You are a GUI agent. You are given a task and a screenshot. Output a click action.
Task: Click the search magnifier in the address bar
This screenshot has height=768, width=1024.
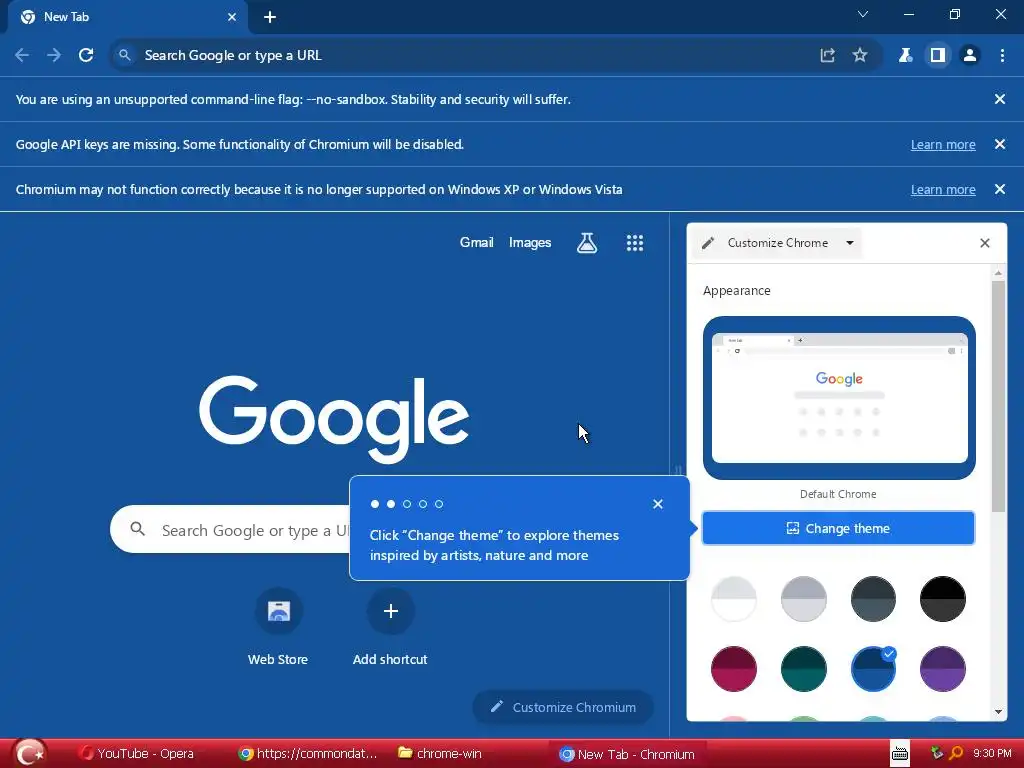(x=124, y=56)
